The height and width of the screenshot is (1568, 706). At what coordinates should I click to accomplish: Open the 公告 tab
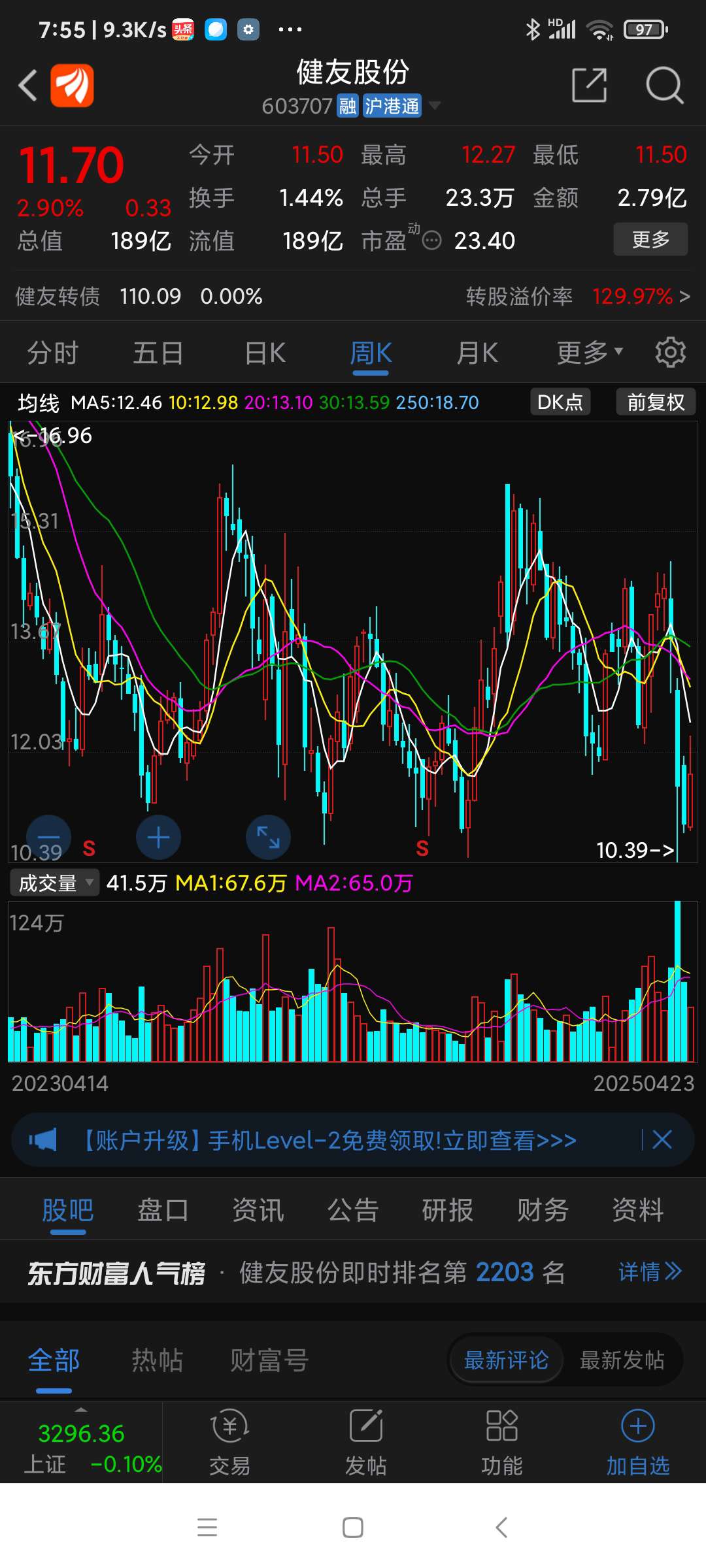coord(353,1210)
